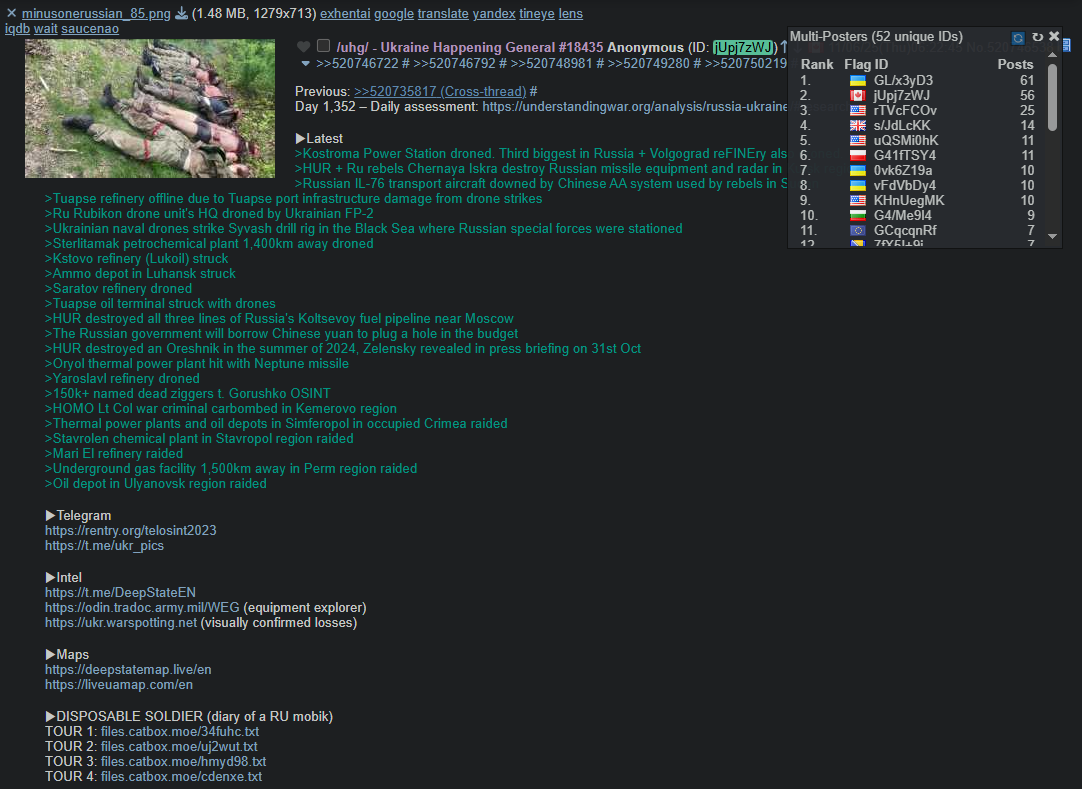Search the image with yandex
Screen dimensions: 1082x789
tap(494, 14)
